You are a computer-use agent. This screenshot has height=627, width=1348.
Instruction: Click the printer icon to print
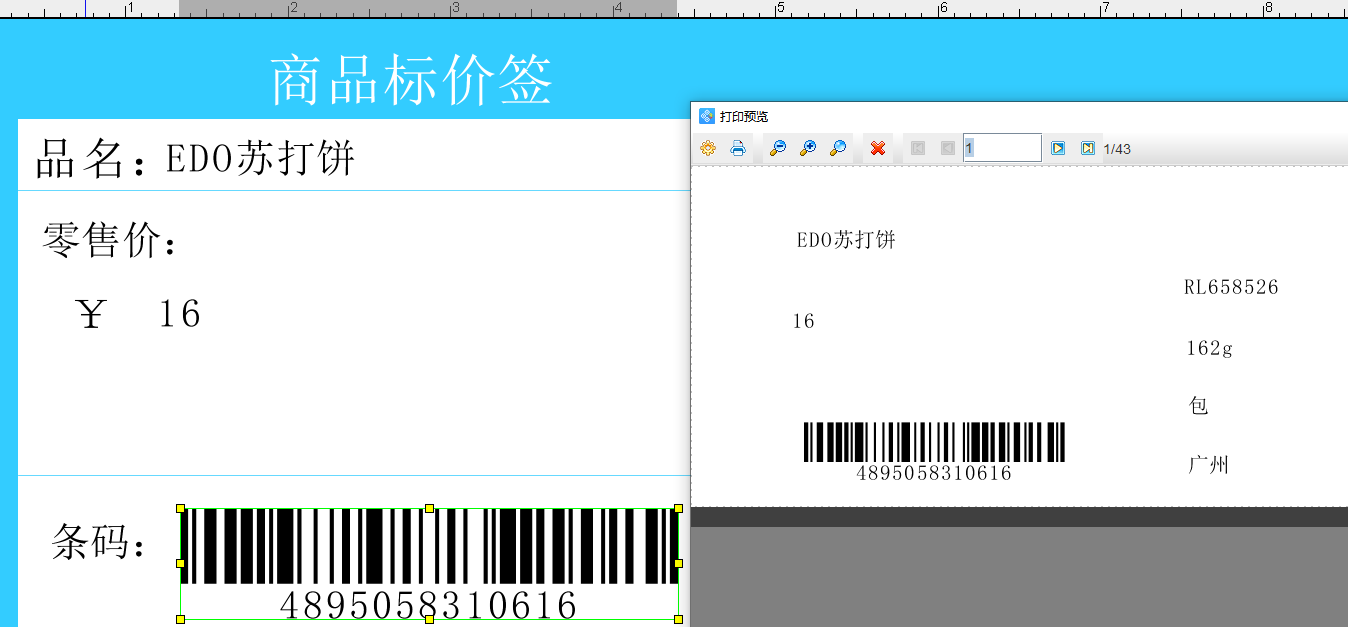(x=738, y=148)
